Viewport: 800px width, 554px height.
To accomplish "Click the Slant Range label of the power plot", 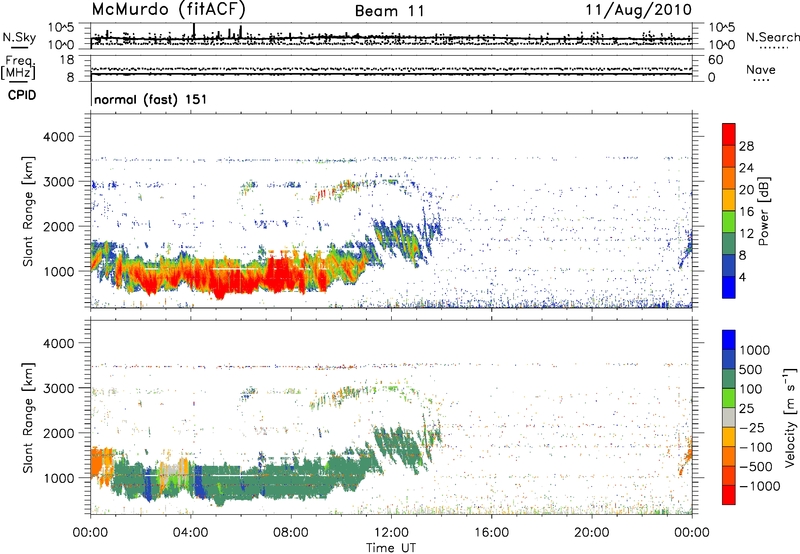I will [28, 211].
